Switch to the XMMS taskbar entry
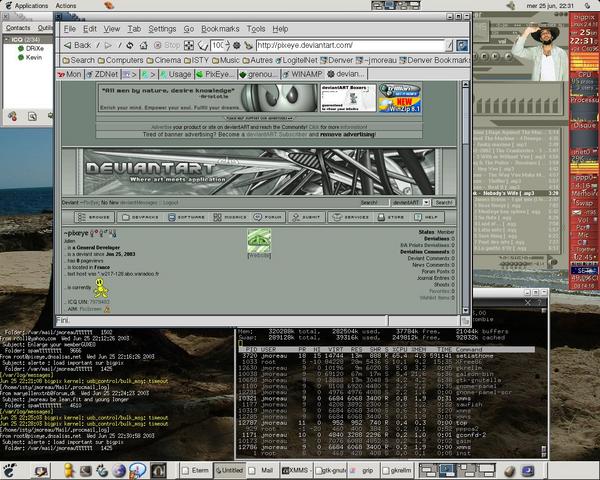Screen dimensions: 600x480 coord(297,470)
